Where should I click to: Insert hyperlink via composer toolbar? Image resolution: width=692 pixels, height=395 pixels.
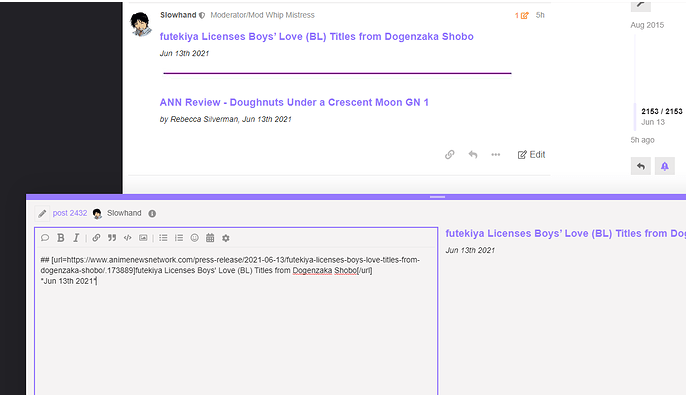coord(96,238)
